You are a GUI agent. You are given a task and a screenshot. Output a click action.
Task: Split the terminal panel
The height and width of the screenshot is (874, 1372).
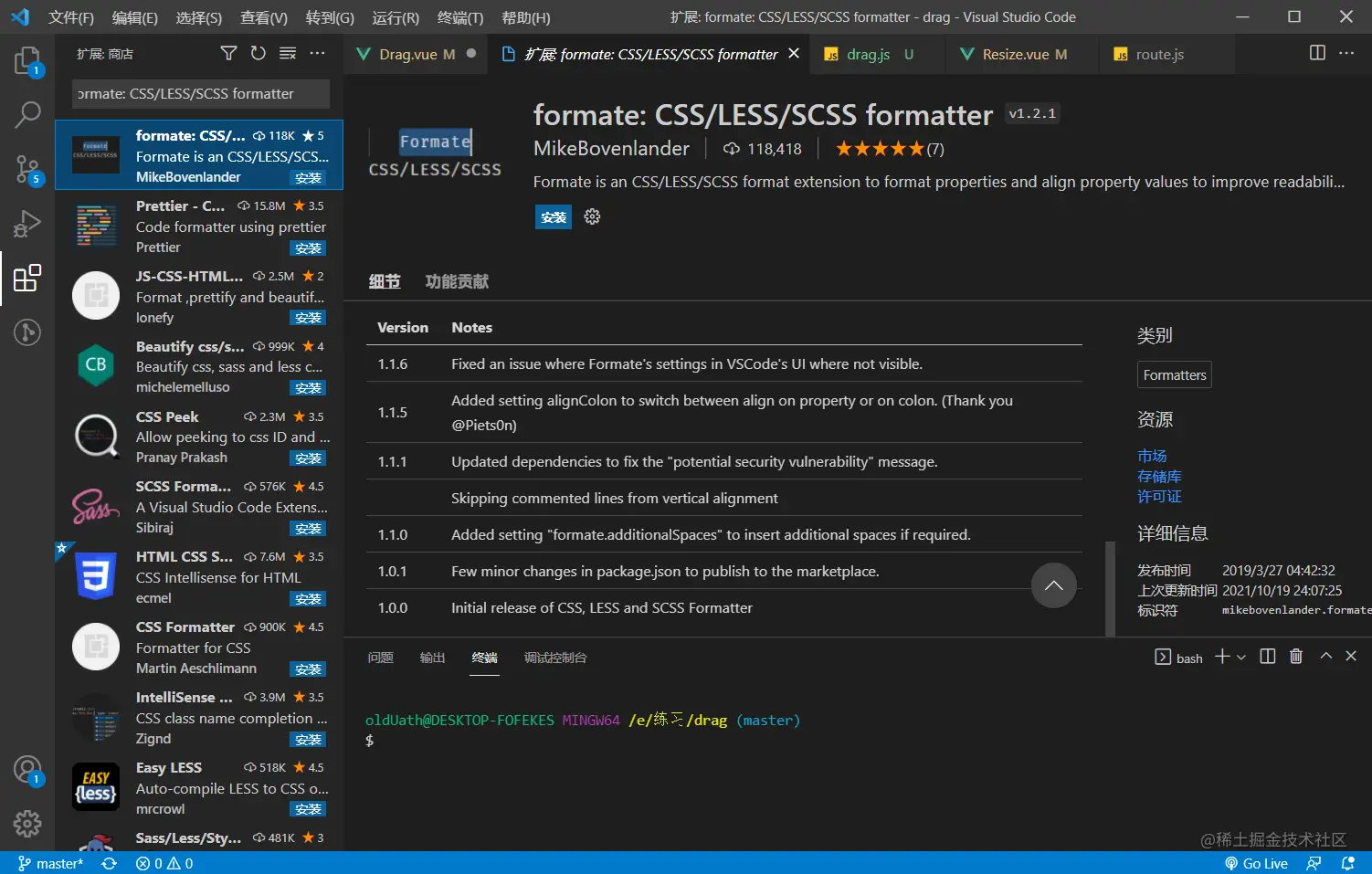pos(1267,657)
